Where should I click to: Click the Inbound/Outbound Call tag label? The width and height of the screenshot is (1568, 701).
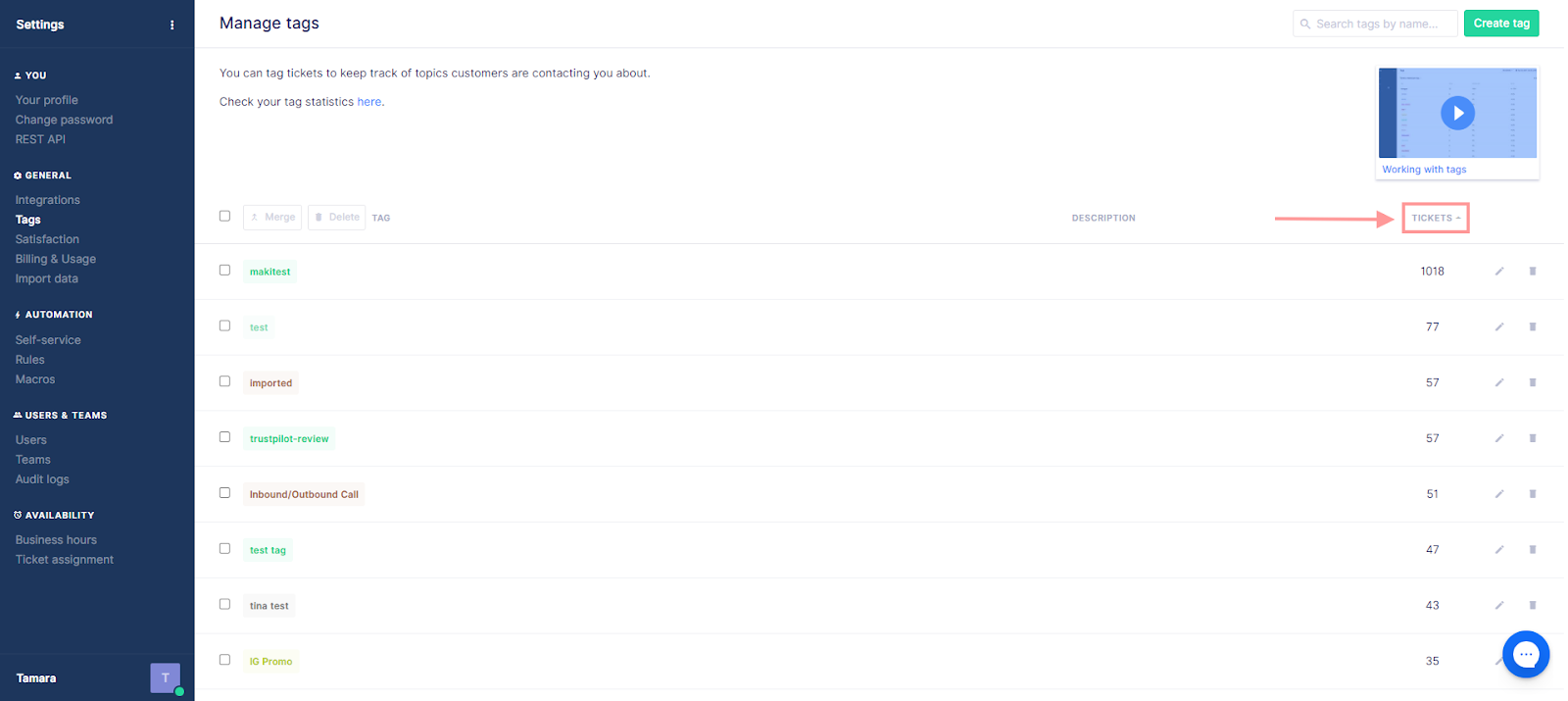(304, 494)
